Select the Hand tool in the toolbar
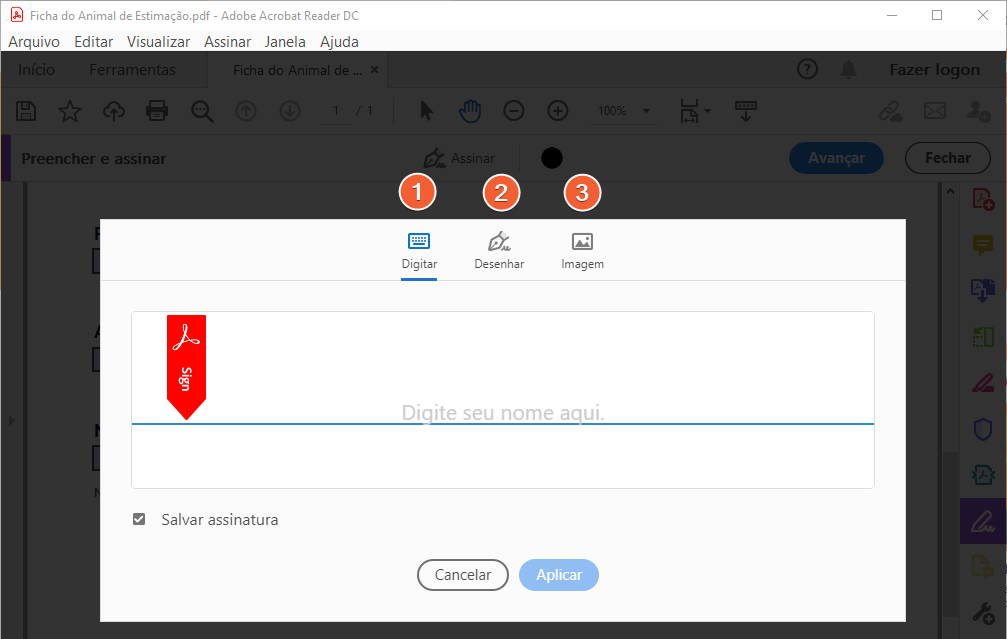Image resolution: width=1007 pixels, height=639 pixels. tap(469, 111)
